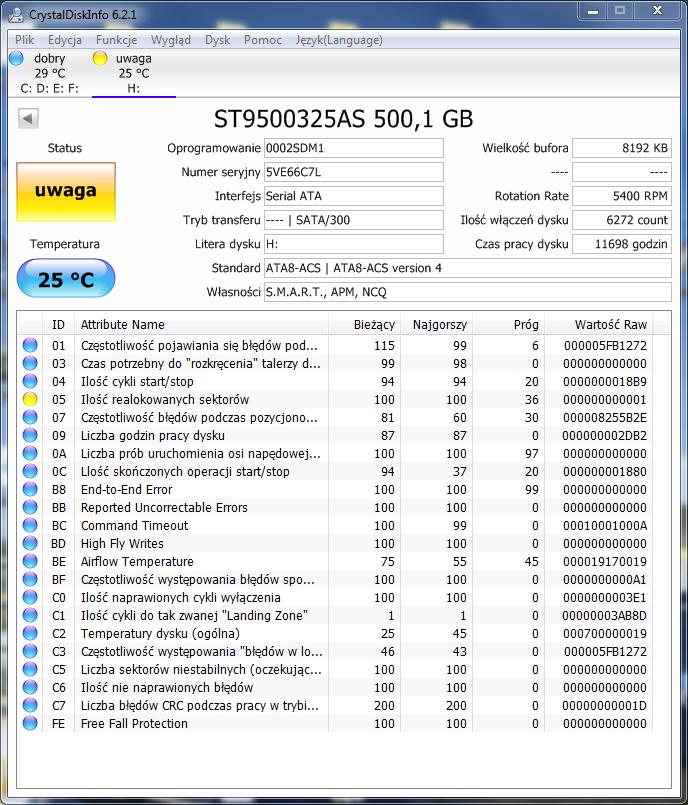Click status icon of attribute 09 row

click(30, 435)
